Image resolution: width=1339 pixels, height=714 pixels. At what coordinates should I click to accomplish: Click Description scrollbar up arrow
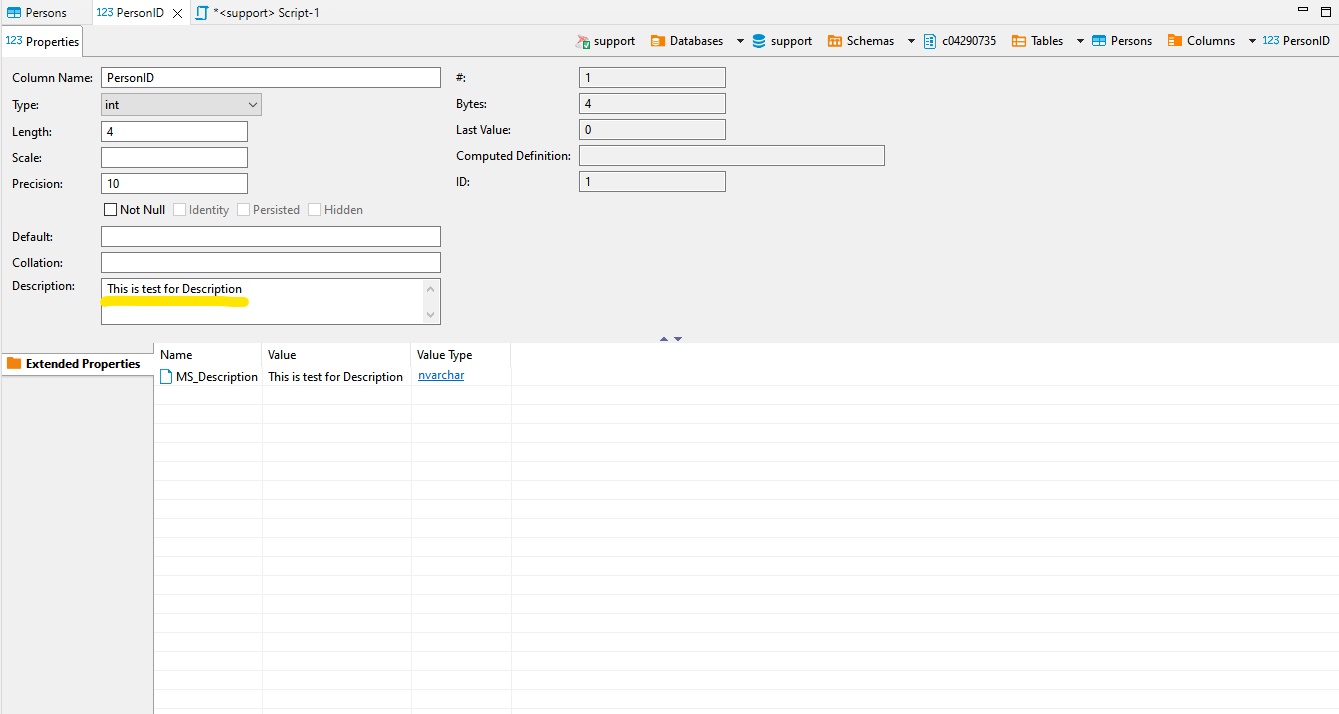coord(431,288)
